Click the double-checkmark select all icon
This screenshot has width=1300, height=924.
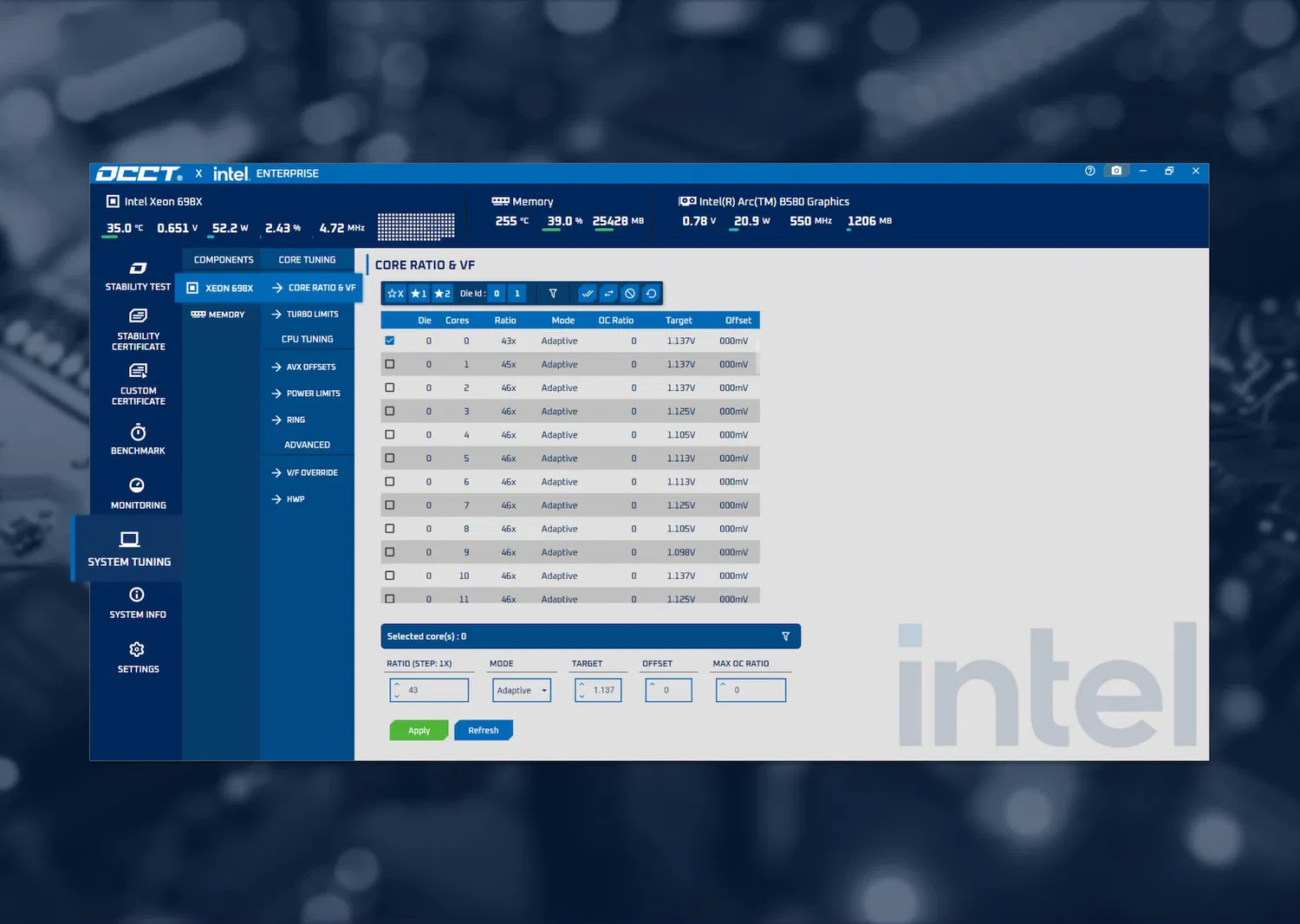pyautogui.click(x=588, y=294)
